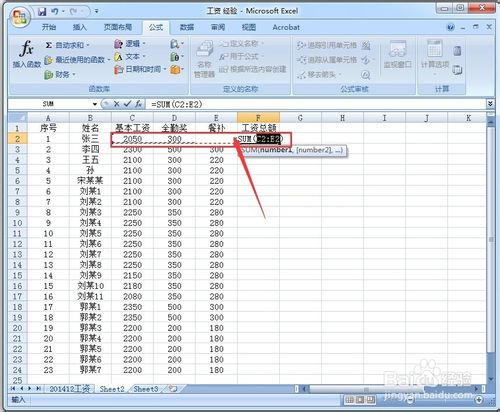Click in the formula bar text
The height and width of the screenshot is (412, 500).
coord(177,104)
